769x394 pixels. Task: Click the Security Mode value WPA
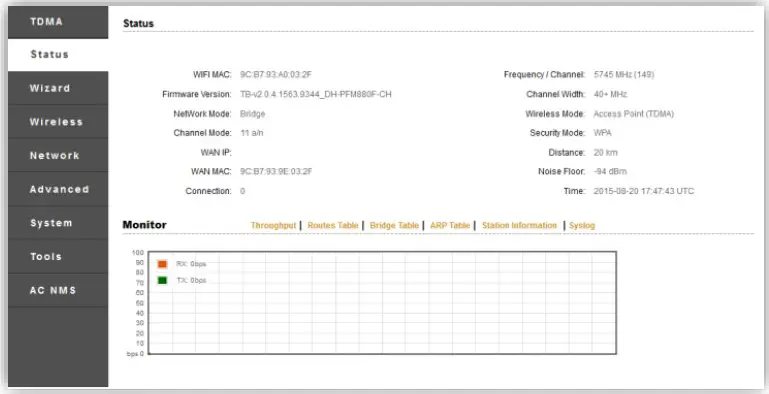[x=602, y=133]
